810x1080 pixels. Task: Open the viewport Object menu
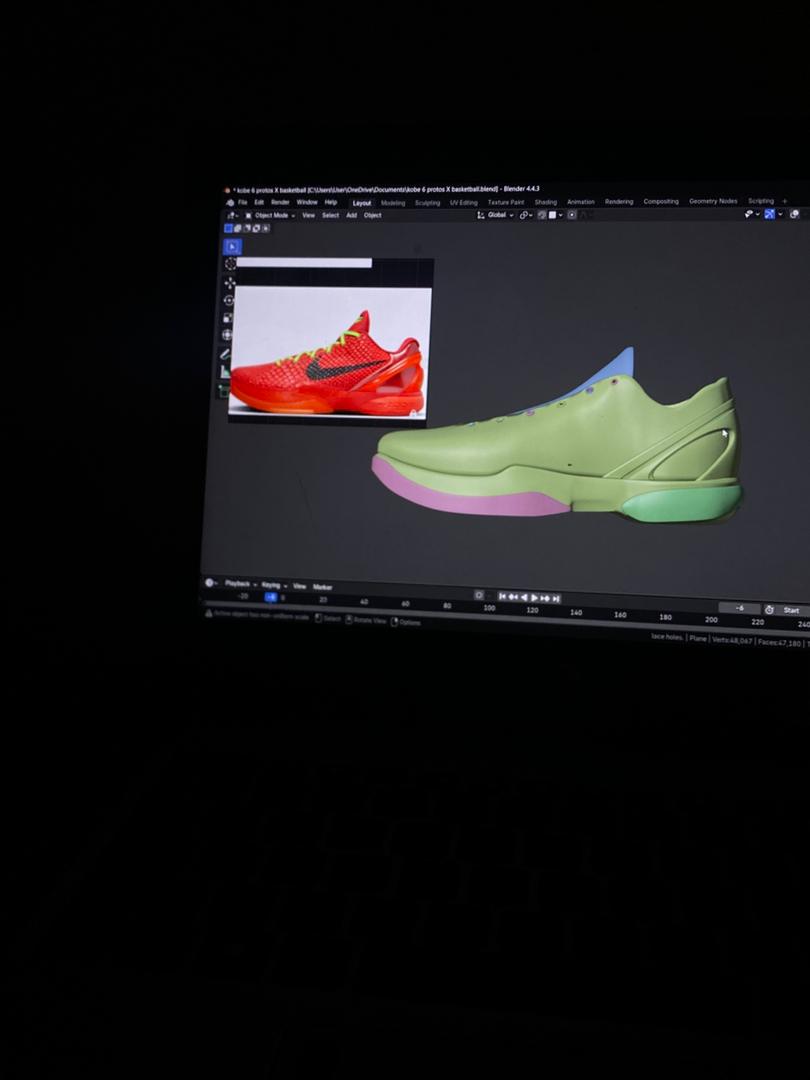pos(373,216)
